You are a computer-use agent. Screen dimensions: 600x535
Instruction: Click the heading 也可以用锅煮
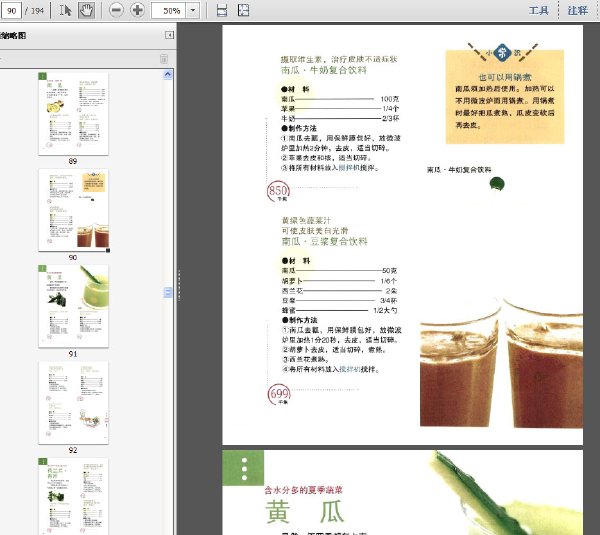click(x=505, y=77)
